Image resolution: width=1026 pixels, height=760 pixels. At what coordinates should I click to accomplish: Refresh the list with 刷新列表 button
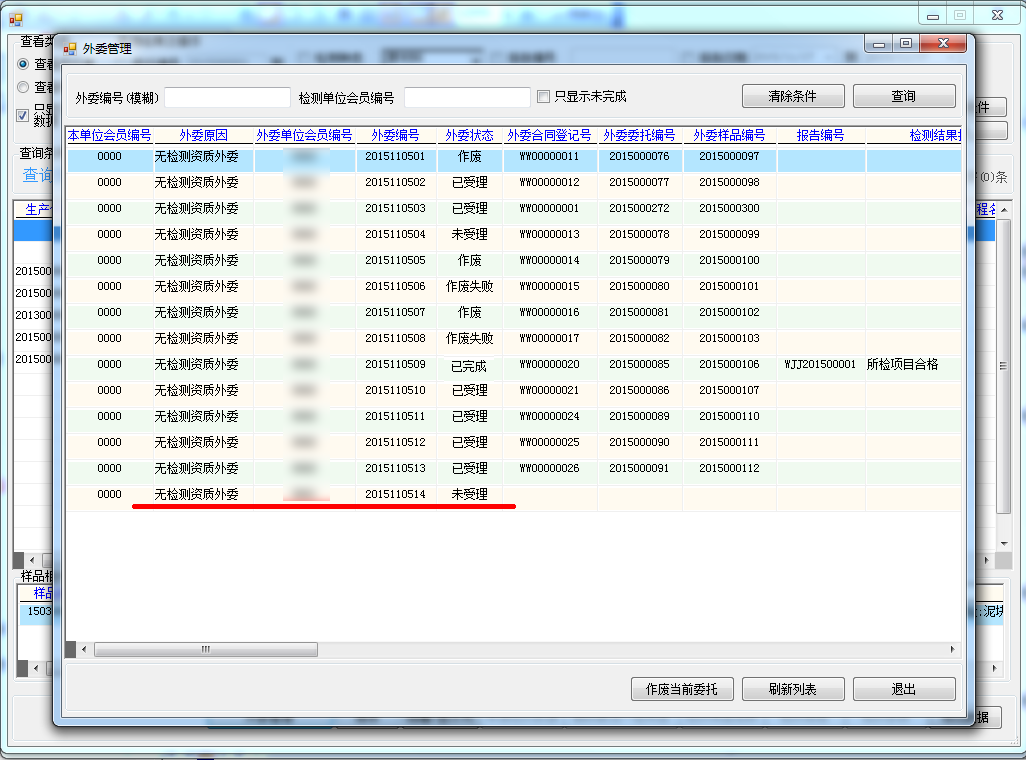point(793,689)
